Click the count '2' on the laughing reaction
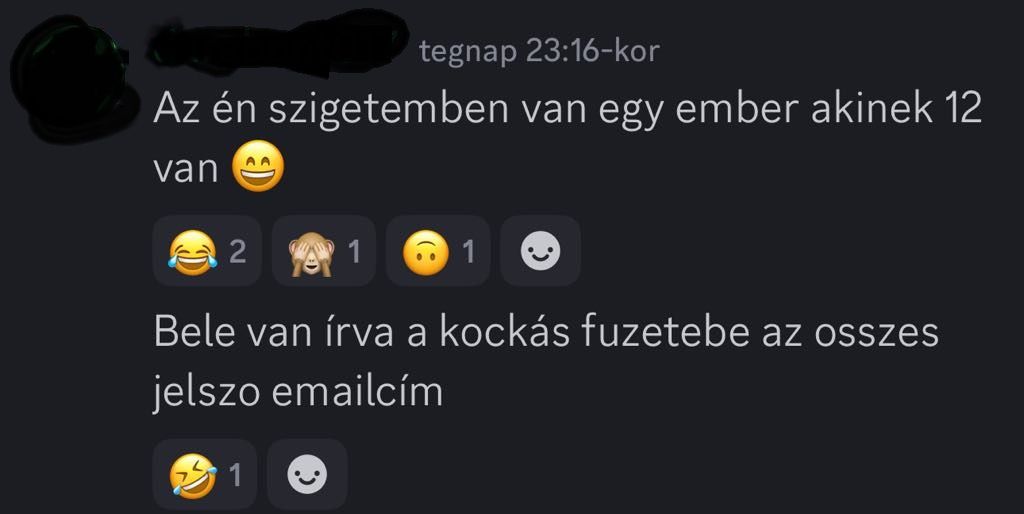 (238, 252)
